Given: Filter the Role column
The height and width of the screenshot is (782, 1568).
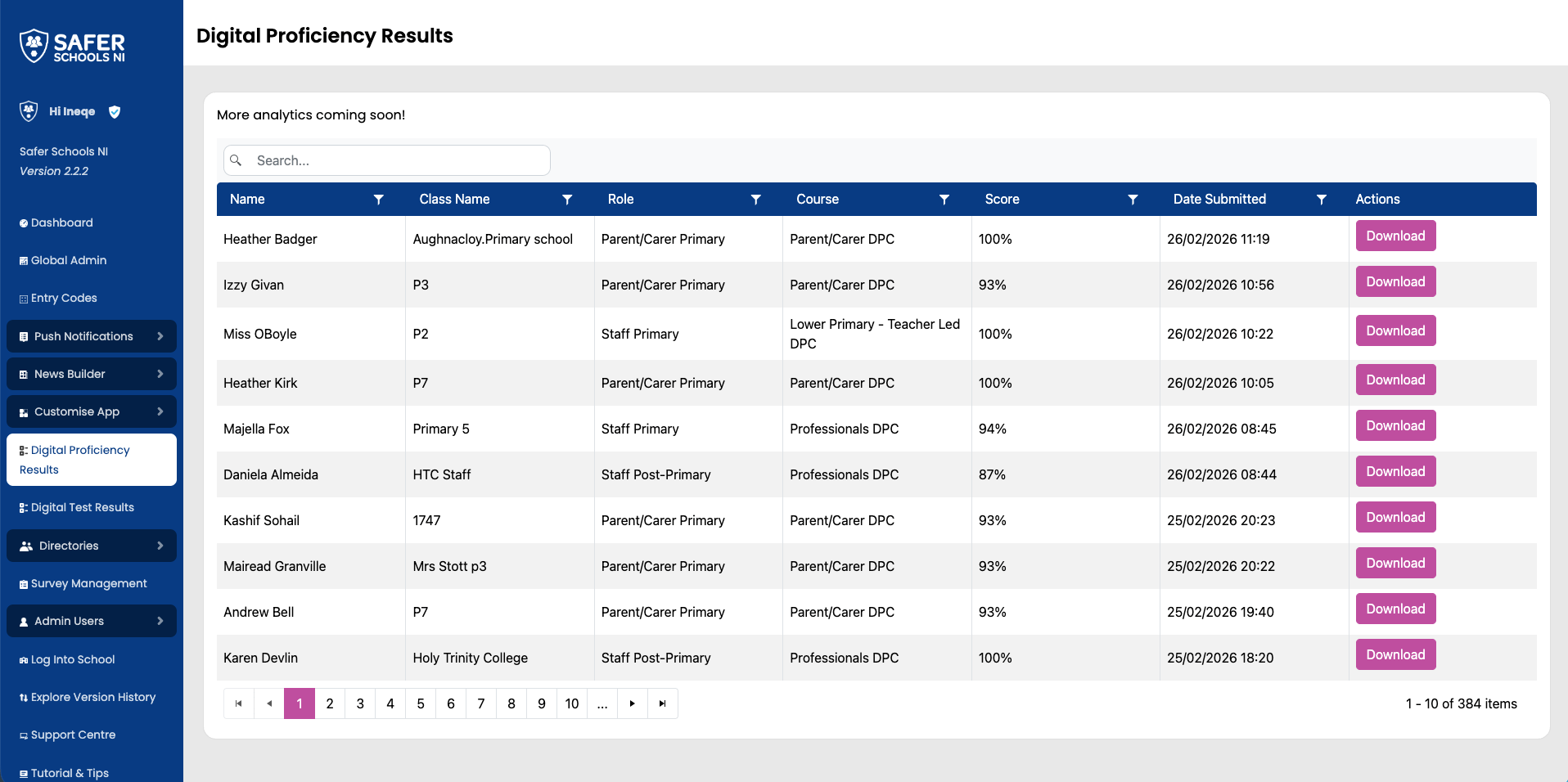Looking at the screenshot, I should pyautogui.click(x=755, y=200).
